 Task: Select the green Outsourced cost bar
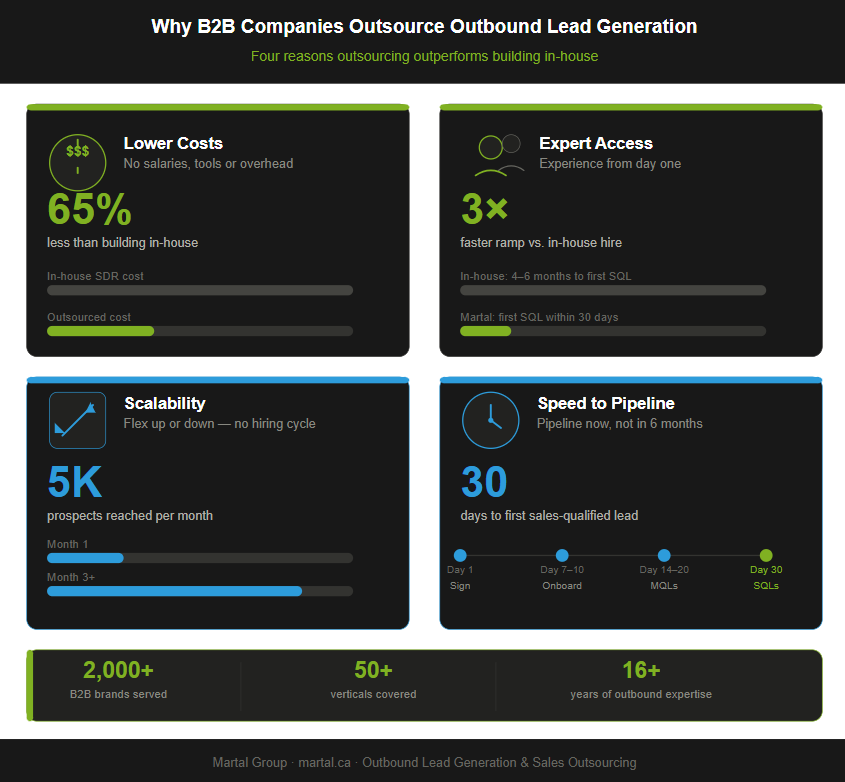click(100, 331)
